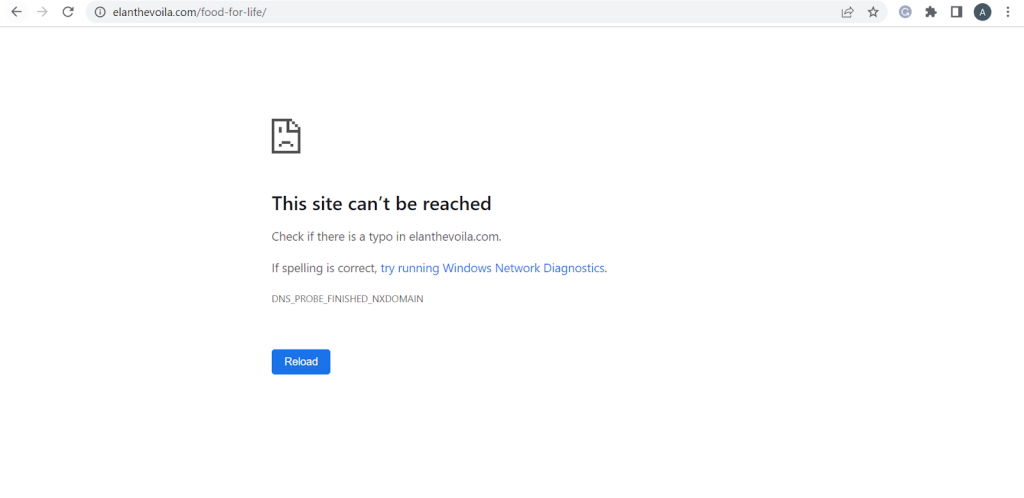Click the forward navigation arrow
Image resolution: width=1024 pixels, height=498 pixels.
pos(42,12)
